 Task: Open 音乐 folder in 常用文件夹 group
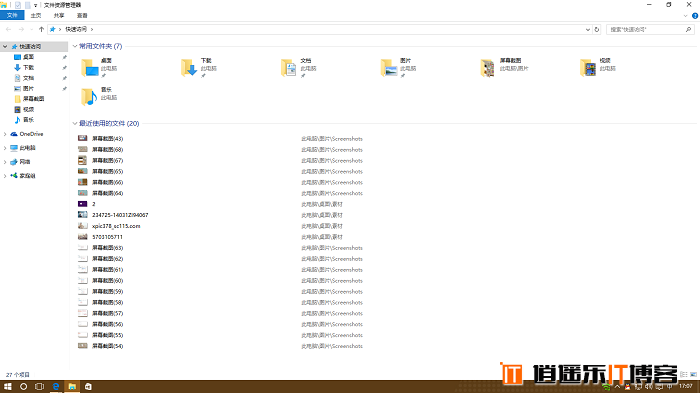point(100,96)
